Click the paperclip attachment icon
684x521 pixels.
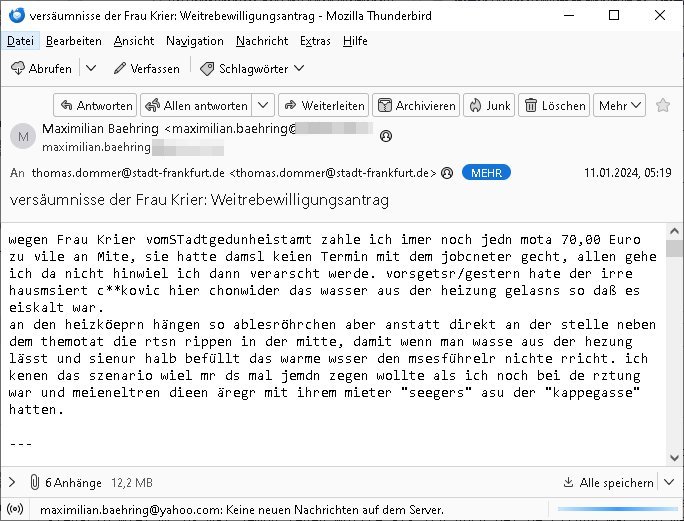[x=34, y=483]
